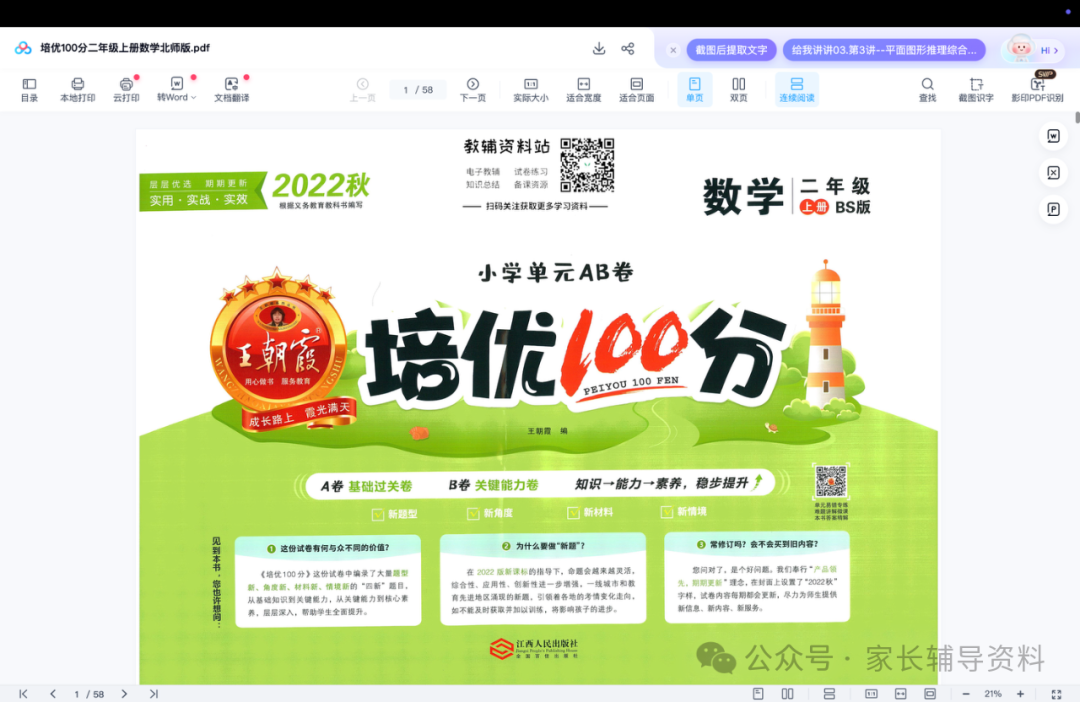The height and width of the screenshot is (702, 1080).
Task: Download the PDF file
Action: click(x=599, y=48)
